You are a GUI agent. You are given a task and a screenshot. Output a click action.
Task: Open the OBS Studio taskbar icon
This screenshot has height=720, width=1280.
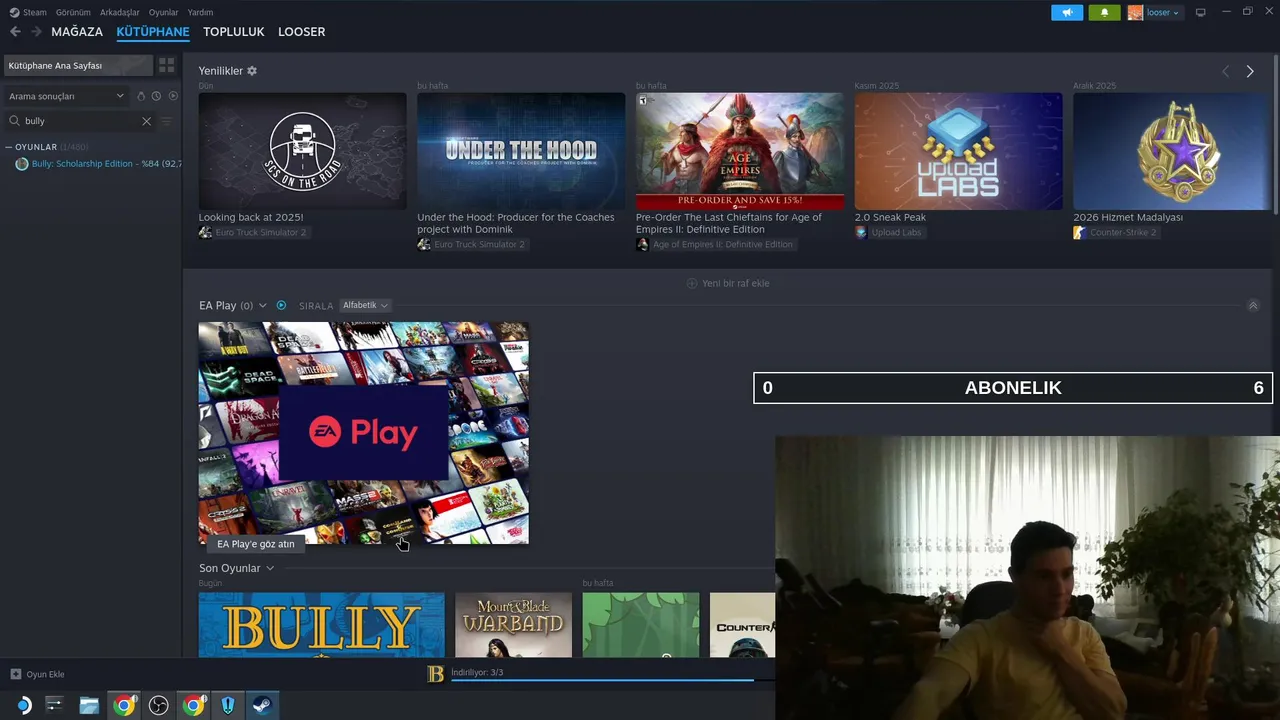[x=158, y=705]
